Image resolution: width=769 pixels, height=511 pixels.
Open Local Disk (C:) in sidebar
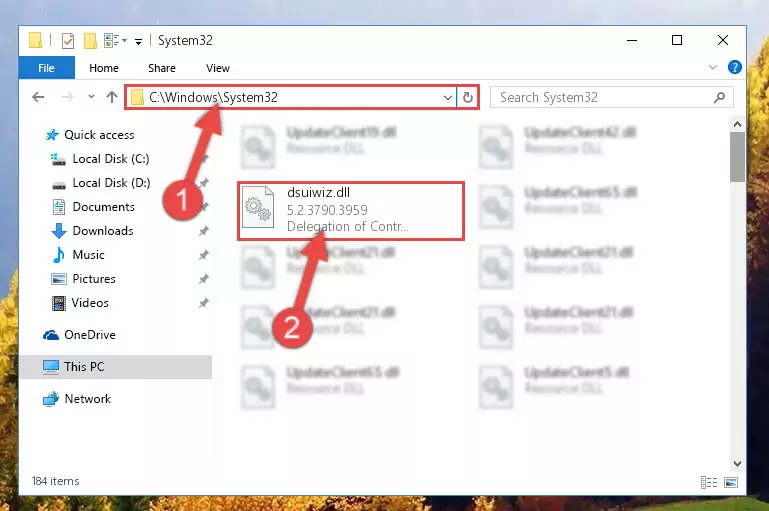(x=111, y=159)
